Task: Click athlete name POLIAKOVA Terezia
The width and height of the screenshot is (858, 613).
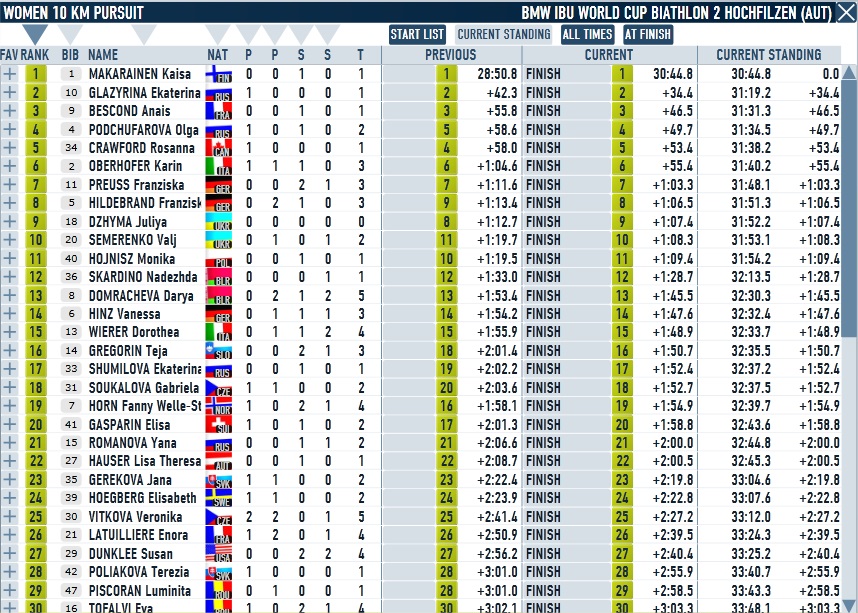Action: [x=138, y=572]
